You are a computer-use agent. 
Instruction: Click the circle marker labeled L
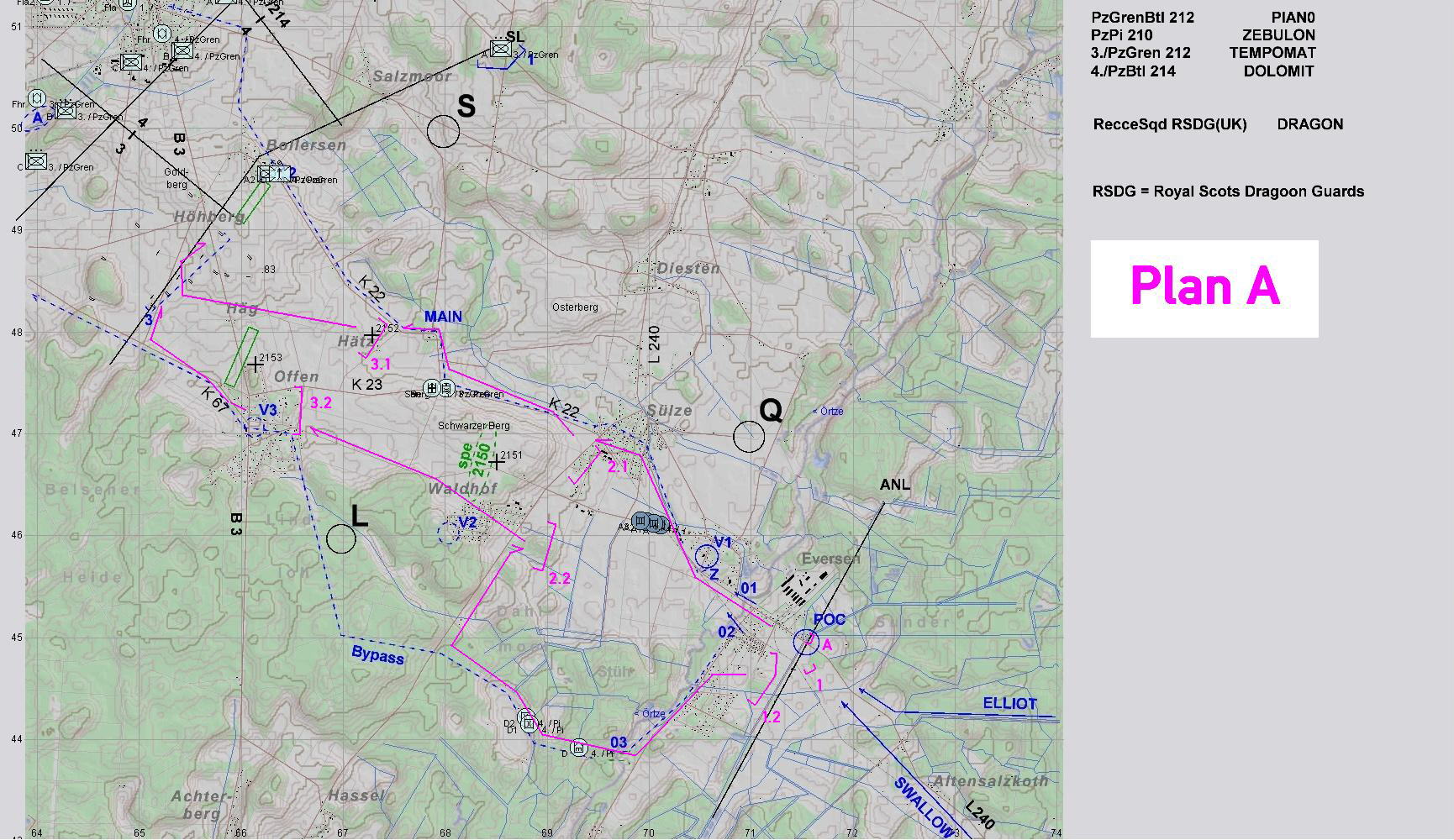[341, 539]
